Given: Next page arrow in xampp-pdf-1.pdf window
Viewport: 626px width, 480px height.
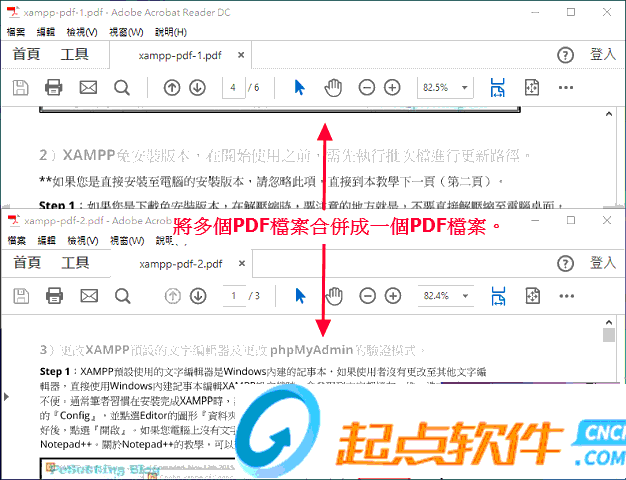Looking at the screenshot, I should pos(197,87).
